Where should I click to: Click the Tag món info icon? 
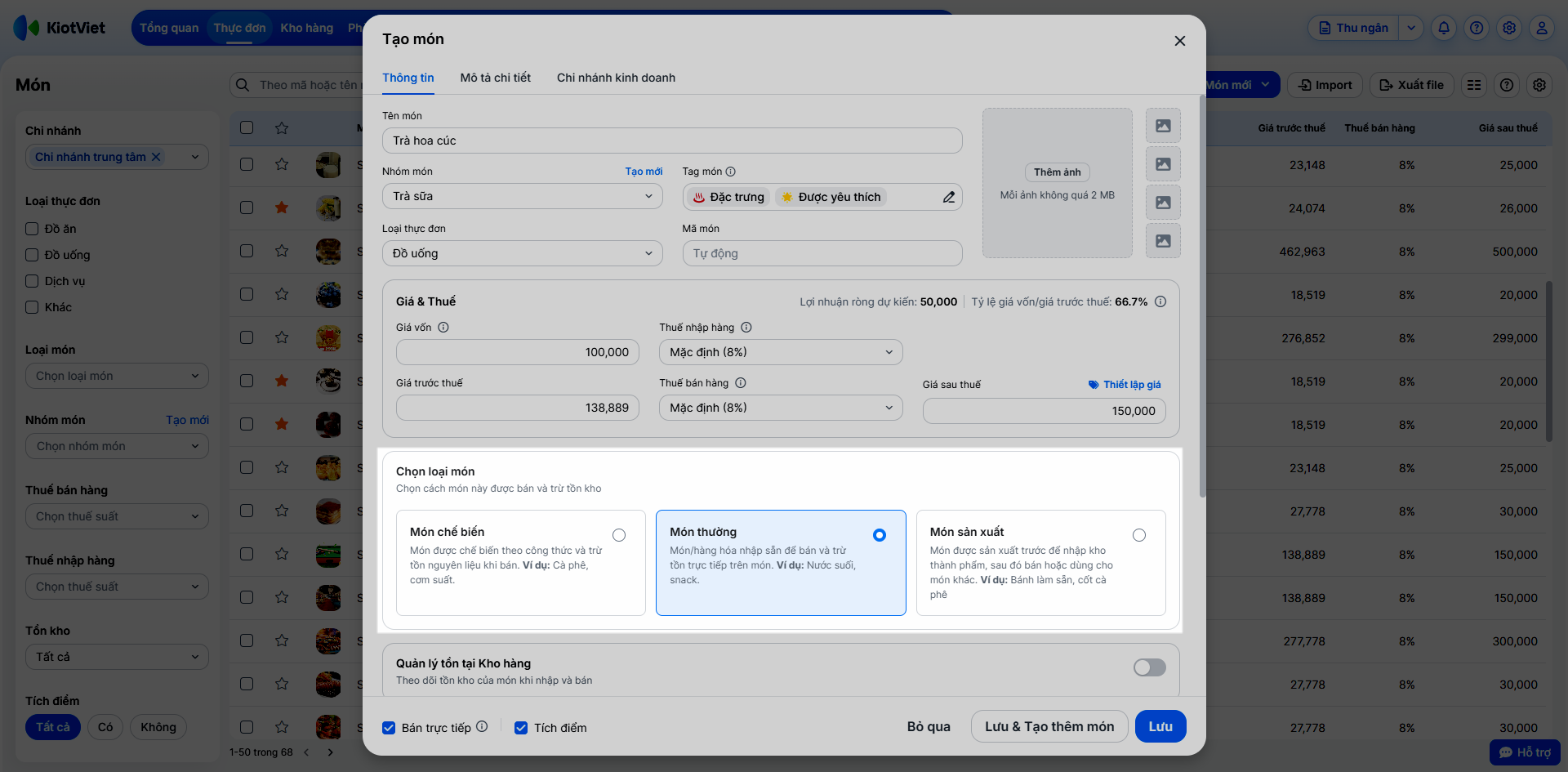tap(731, 172)
